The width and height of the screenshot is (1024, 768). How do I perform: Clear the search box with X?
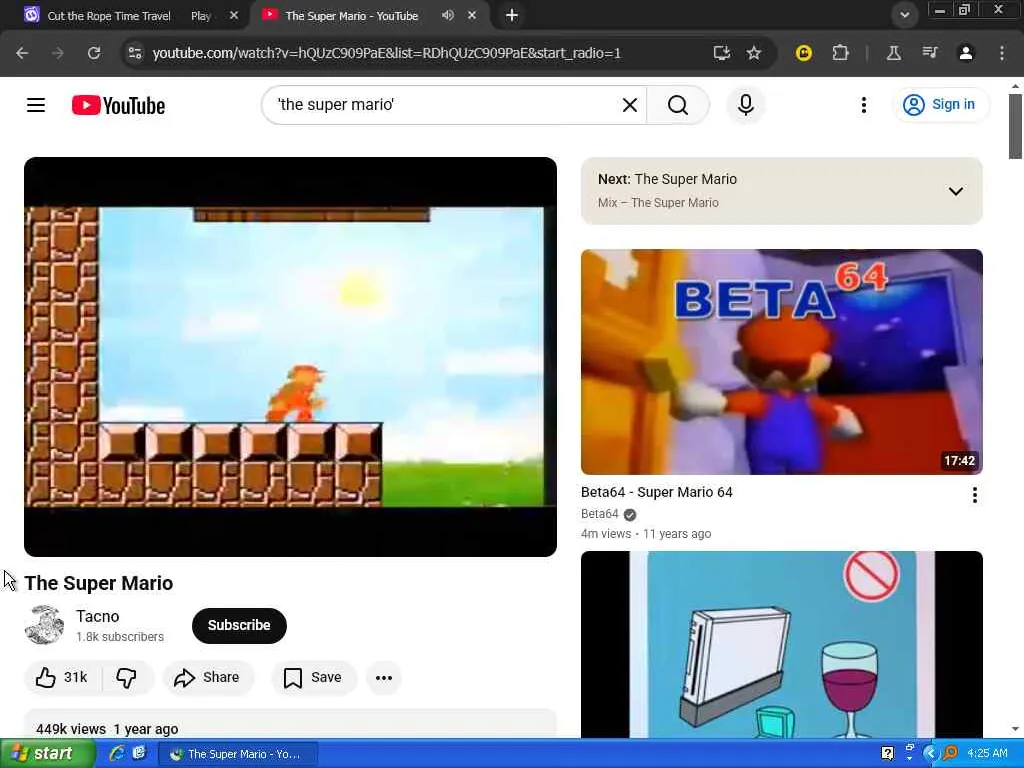630,105
